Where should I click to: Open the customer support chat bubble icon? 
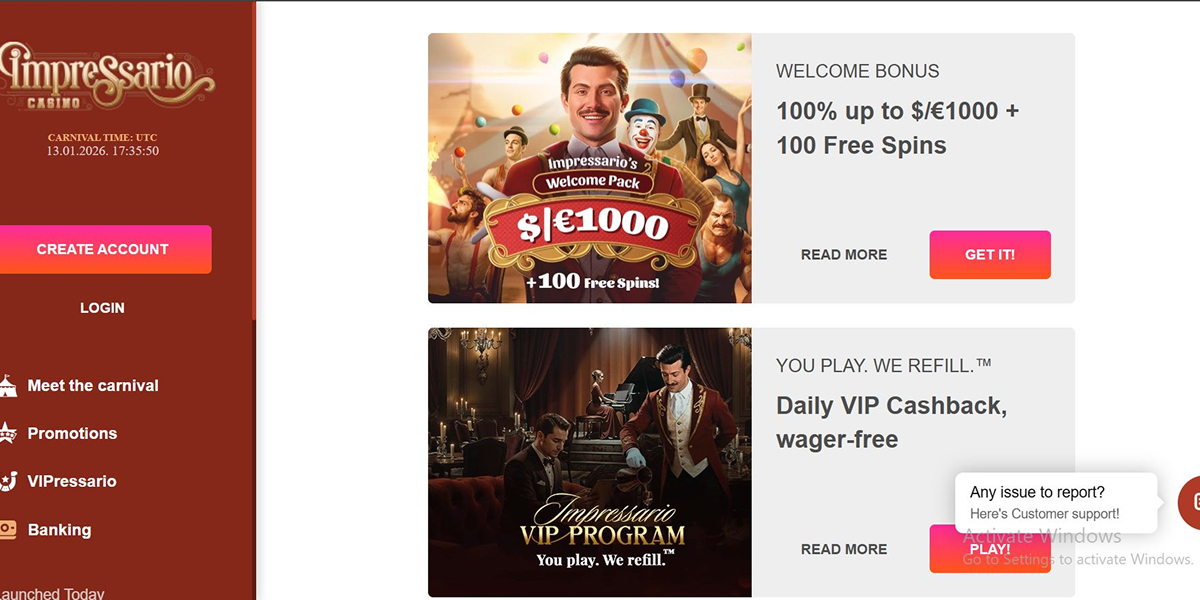click(1191, 503)
